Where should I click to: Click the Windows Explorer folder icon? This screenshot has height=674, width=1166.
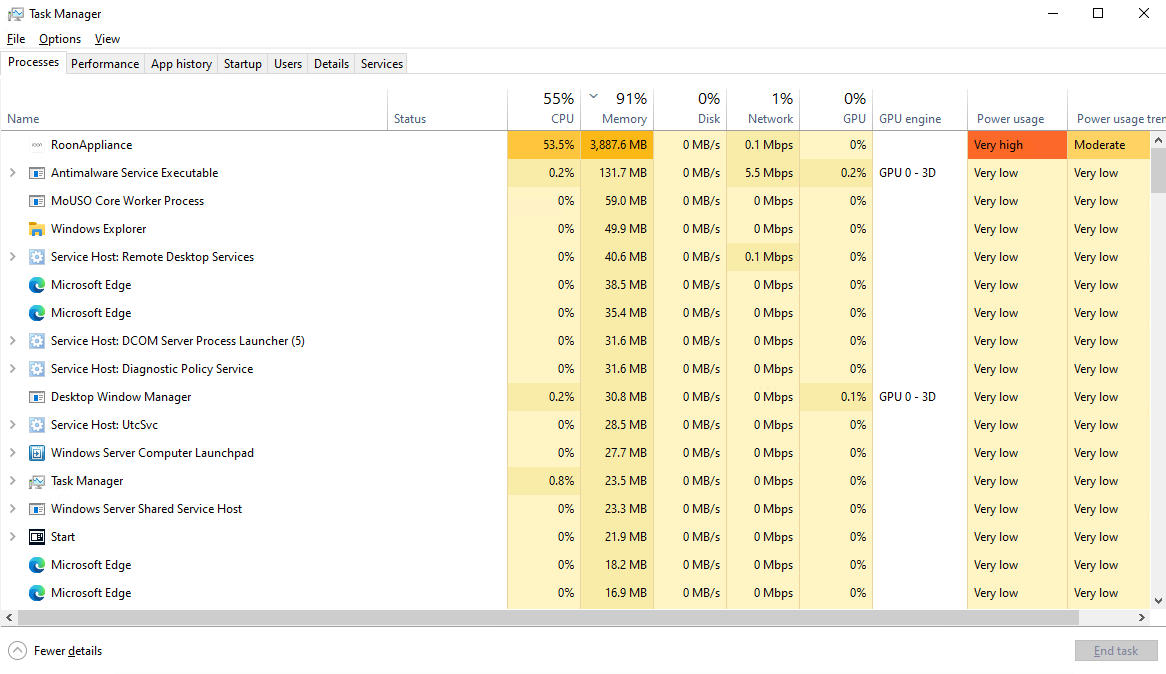point(36,229)
